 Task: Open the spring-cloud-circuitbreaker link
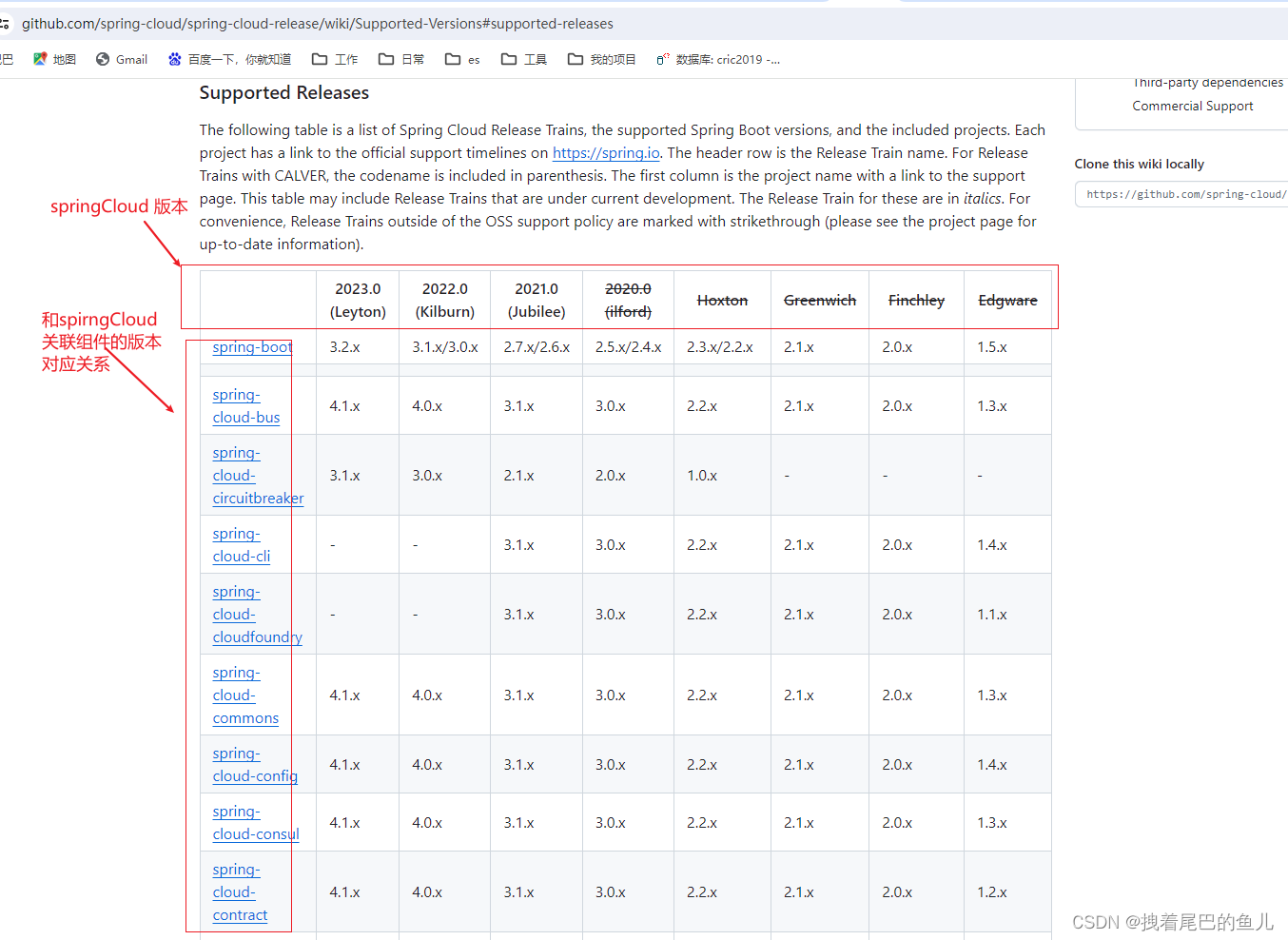point(257,475)
